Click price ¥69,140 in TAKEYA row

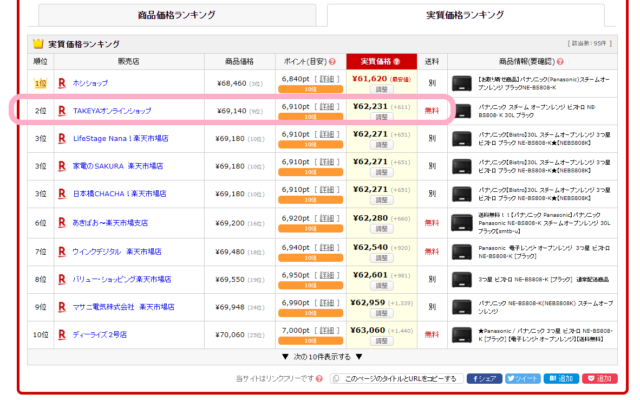231,111
